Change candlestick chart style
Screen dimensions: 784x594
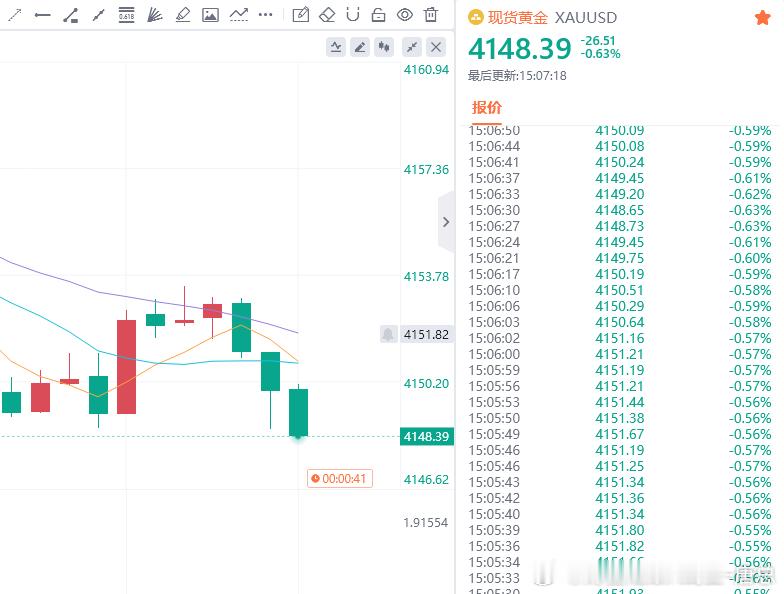(384, 47)
